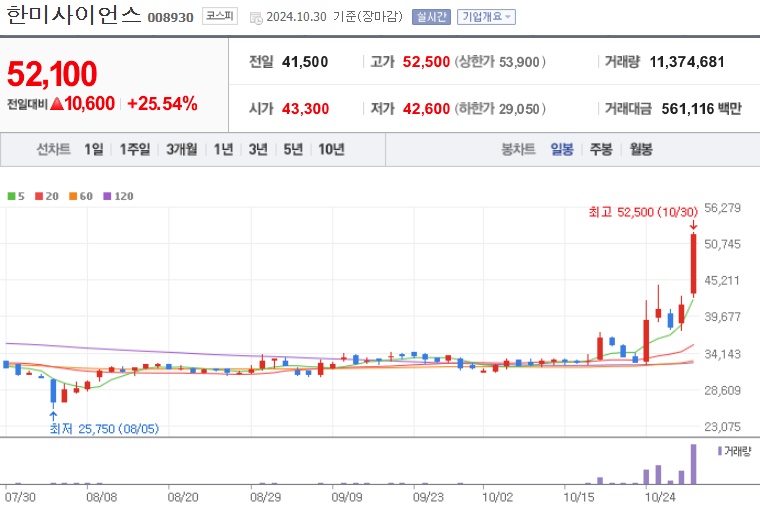Screen dimensions: 760x510
Task: Click the tall red 10/30 candlestick
Action: click(694, 264)
